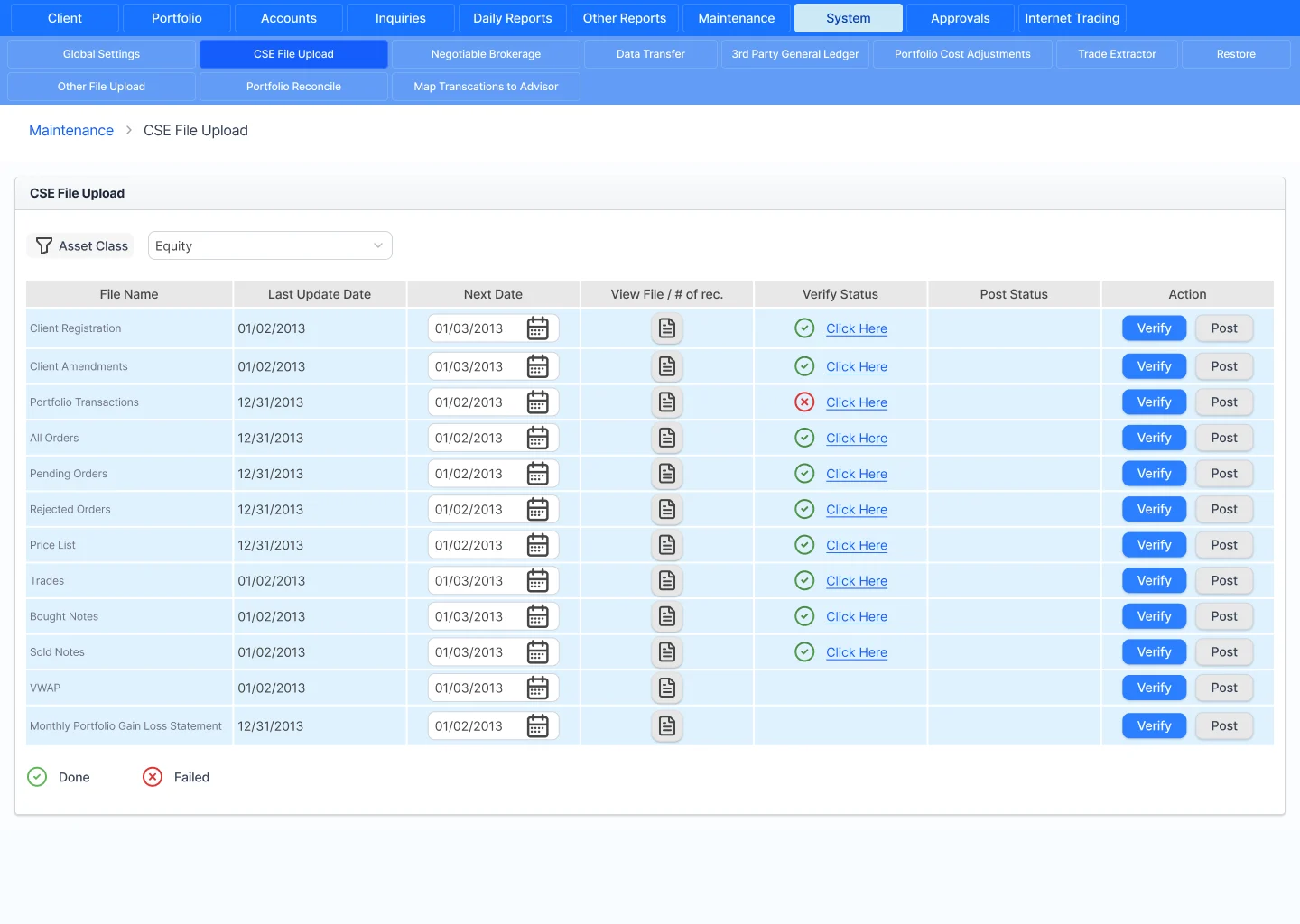The width and height of the screenshot is (1300, 924).
Task: Click Verify button for VWAP row
Action: point(1154,688)
